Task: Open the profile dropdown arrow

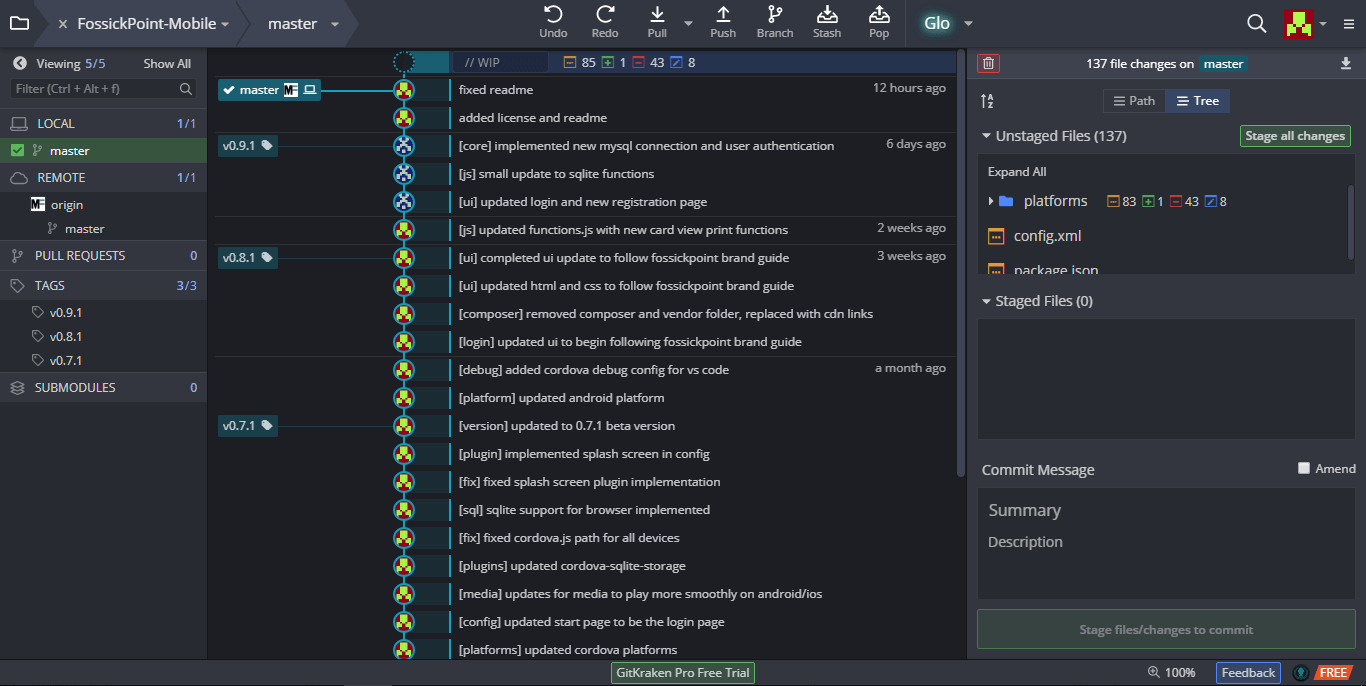Action: 1323,23
